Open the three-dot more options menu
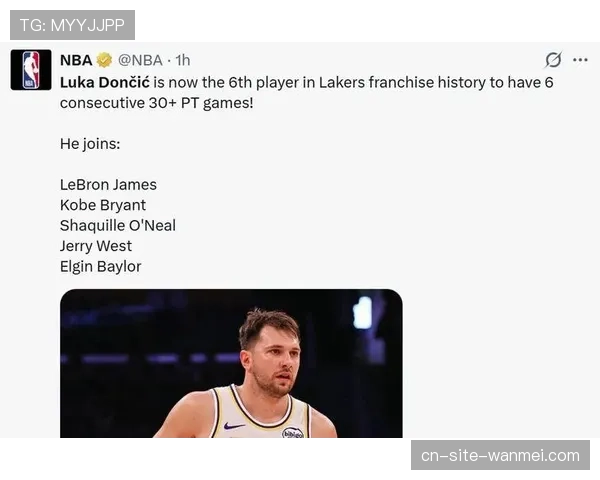This screenshot has height=480, width=600. pyautogui.click(x=580, y=60)
